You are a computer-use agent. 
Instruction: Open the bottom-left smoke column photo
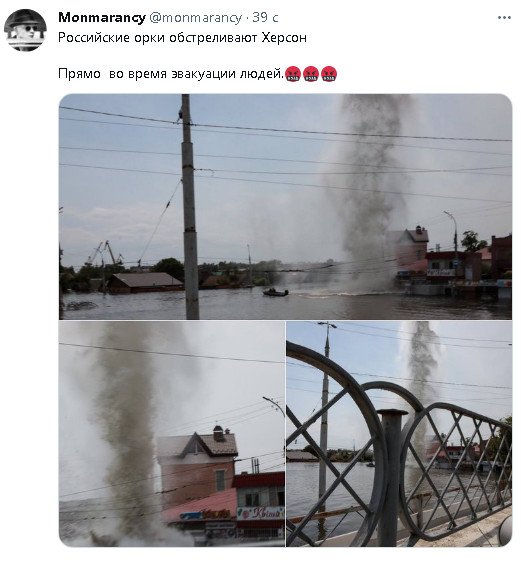pyautogui.click(x=172, y=434)
